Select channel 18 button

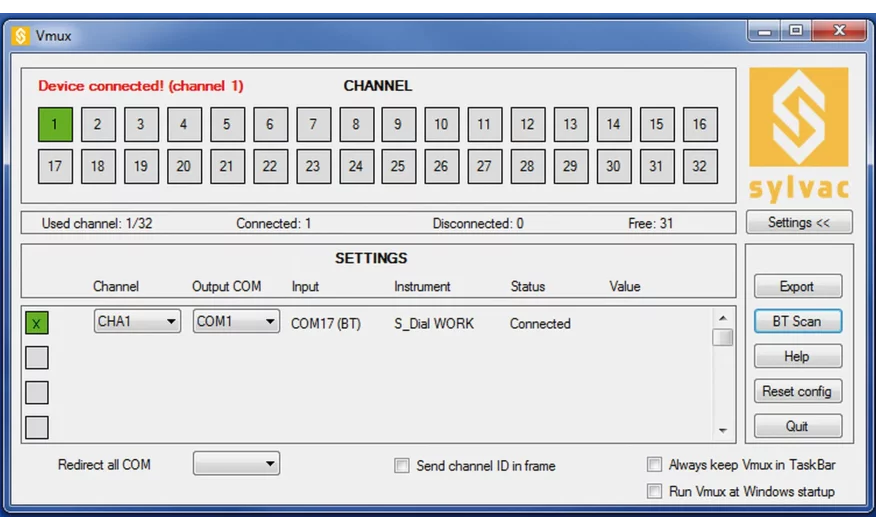click(x=98, y=166)
